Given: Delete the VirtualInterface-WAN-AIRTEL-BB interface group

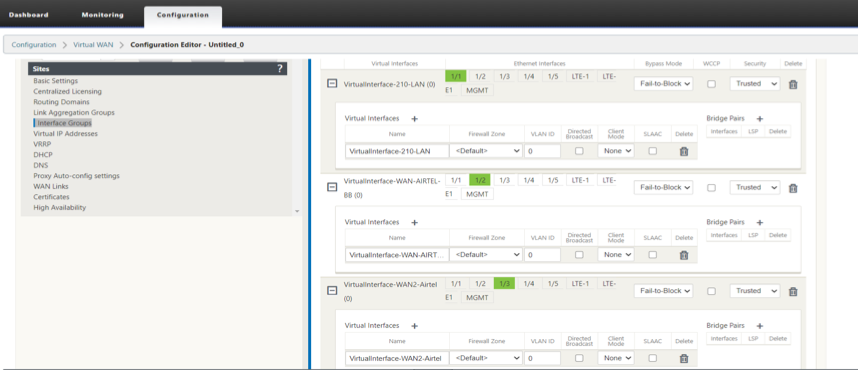Looking at the screenshot, I should click(x=793, y=188).
